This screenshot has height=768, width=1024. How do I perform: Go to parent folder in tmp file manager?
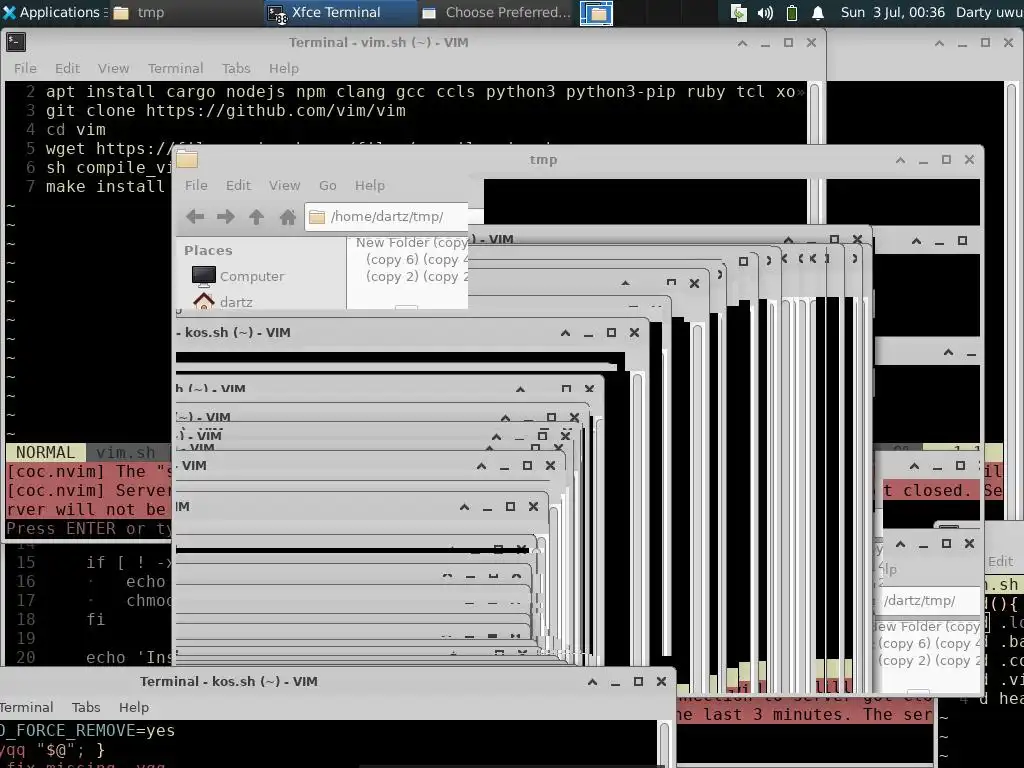point(257,217)
